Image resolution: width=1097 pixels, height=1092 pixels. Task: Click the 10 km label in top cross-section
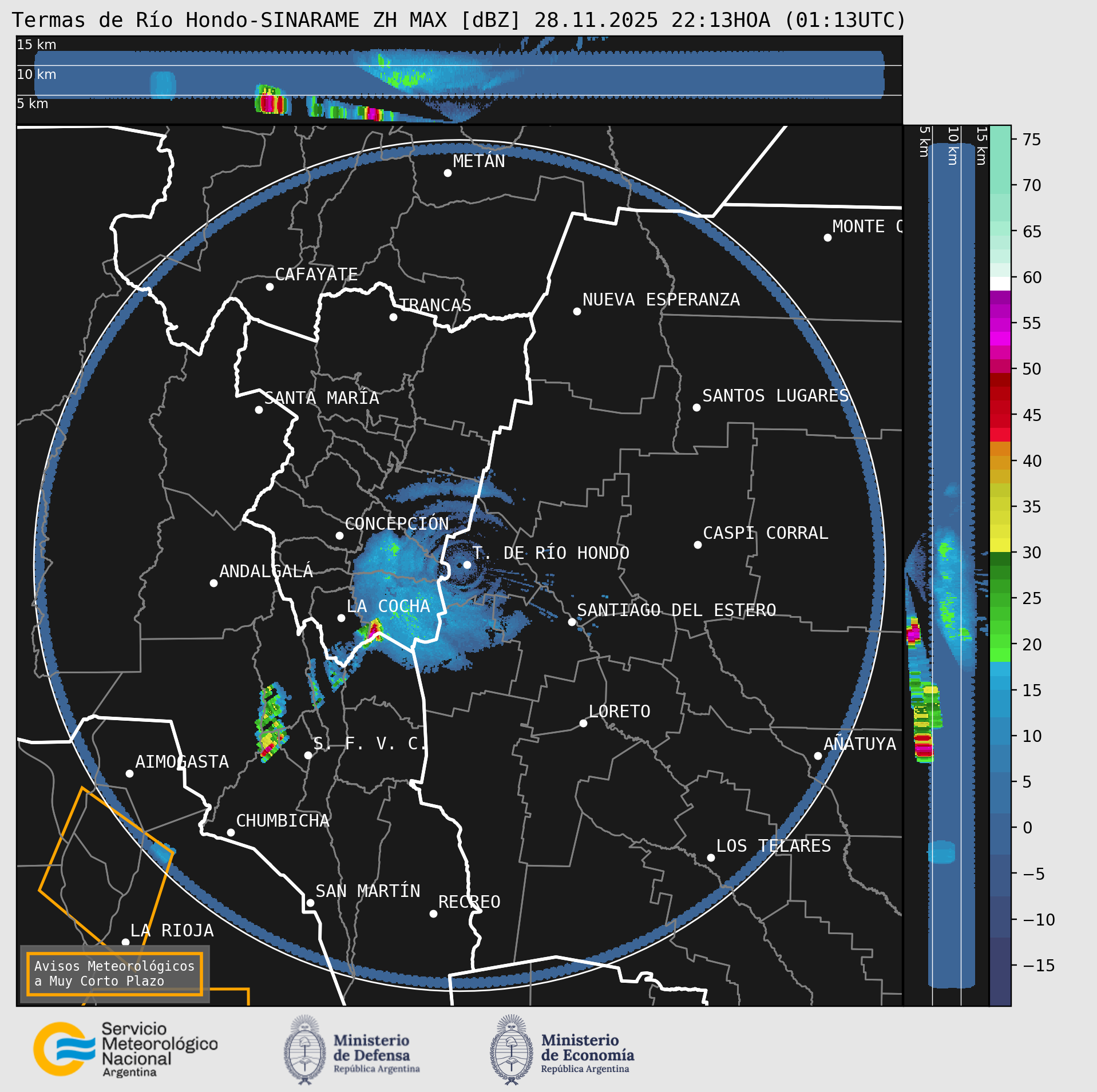[x=37, y=74]
